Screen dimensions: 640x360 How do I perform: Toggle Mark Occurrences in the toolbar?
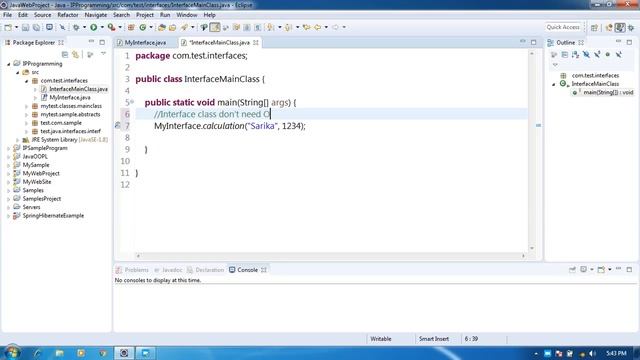[x=215, y=27]
